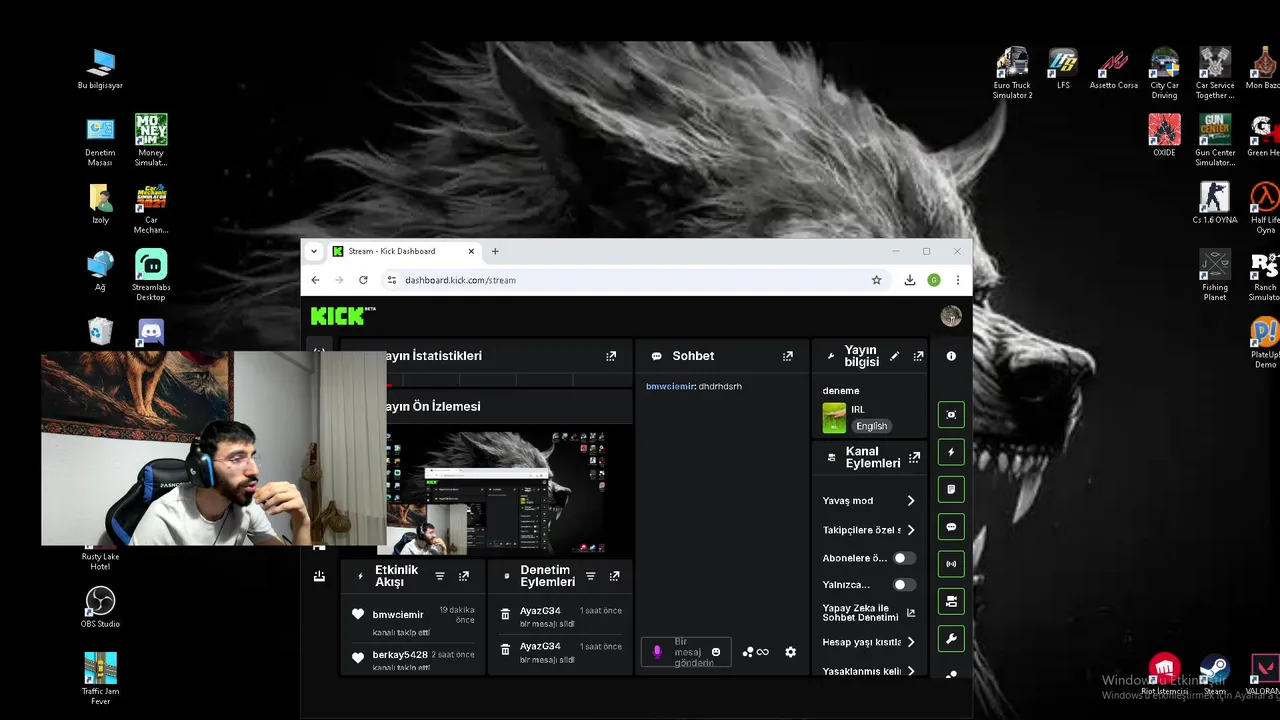Pop out the Etkinlik Akışı panel
Image resolution: width=1280 pixels, height=720 pixels.
click(x=464, y=577)
